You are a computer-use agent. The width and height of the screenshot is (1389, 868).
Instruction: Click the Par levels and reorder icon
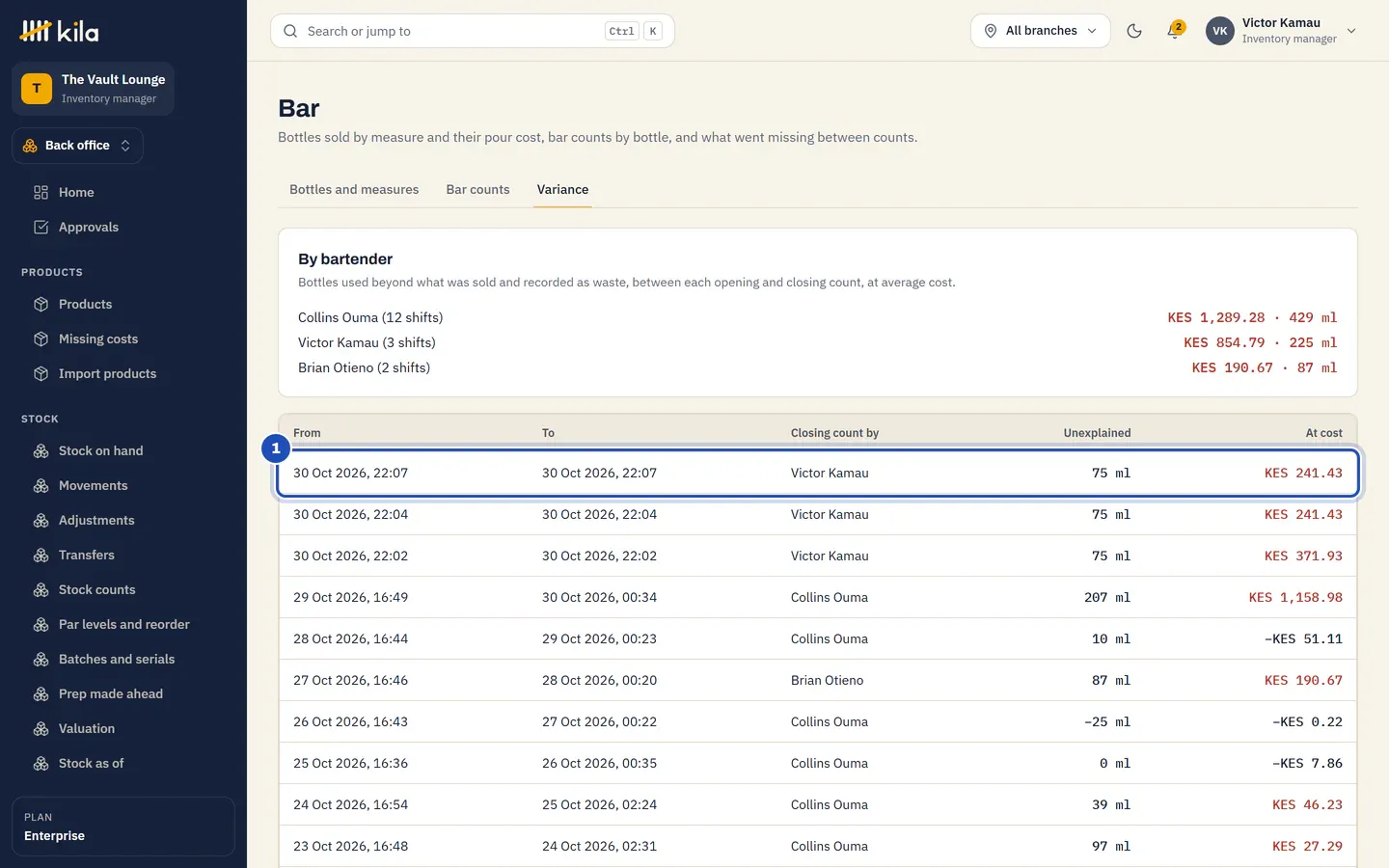click(x=41, y=624)
